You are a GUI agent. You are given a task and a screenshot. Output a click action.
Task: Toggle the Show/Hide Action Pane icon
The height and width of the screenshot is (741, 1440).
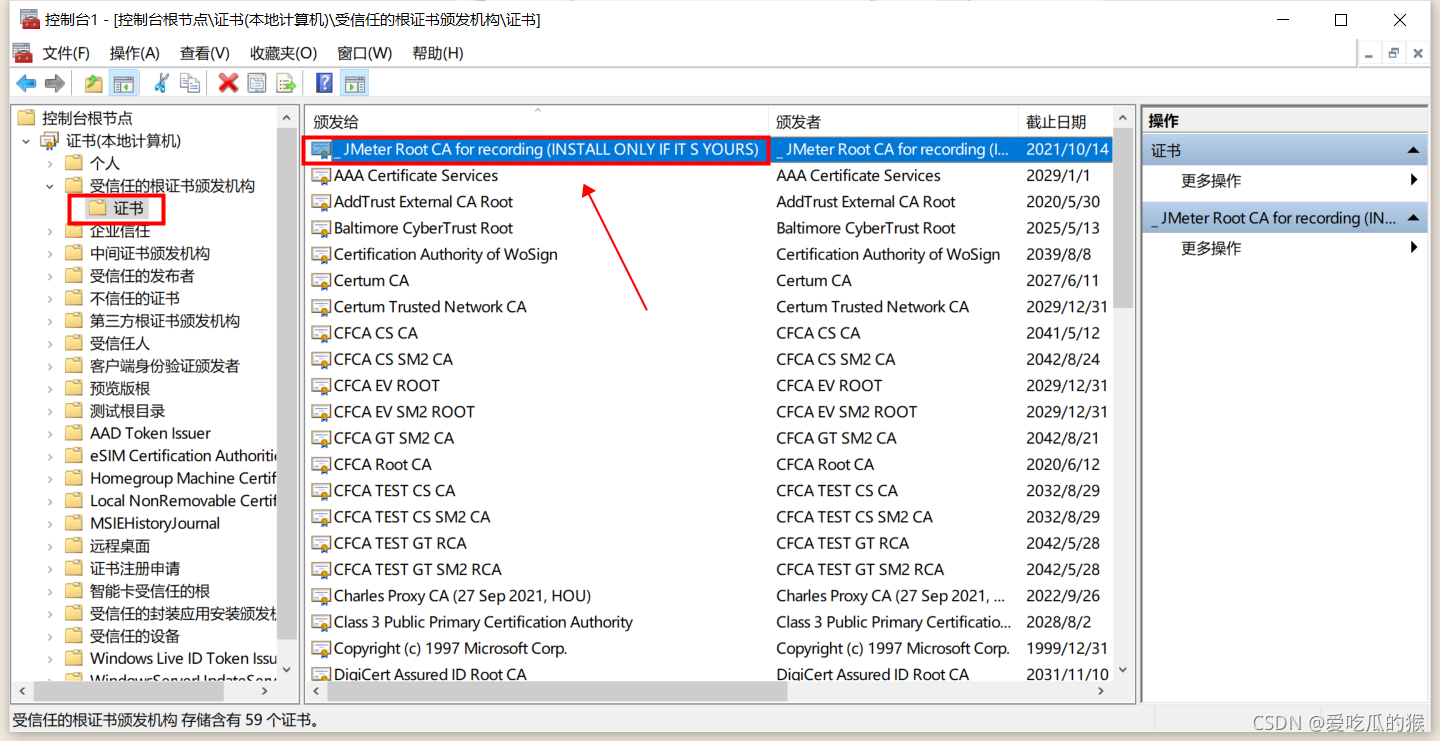pos(354,84)
